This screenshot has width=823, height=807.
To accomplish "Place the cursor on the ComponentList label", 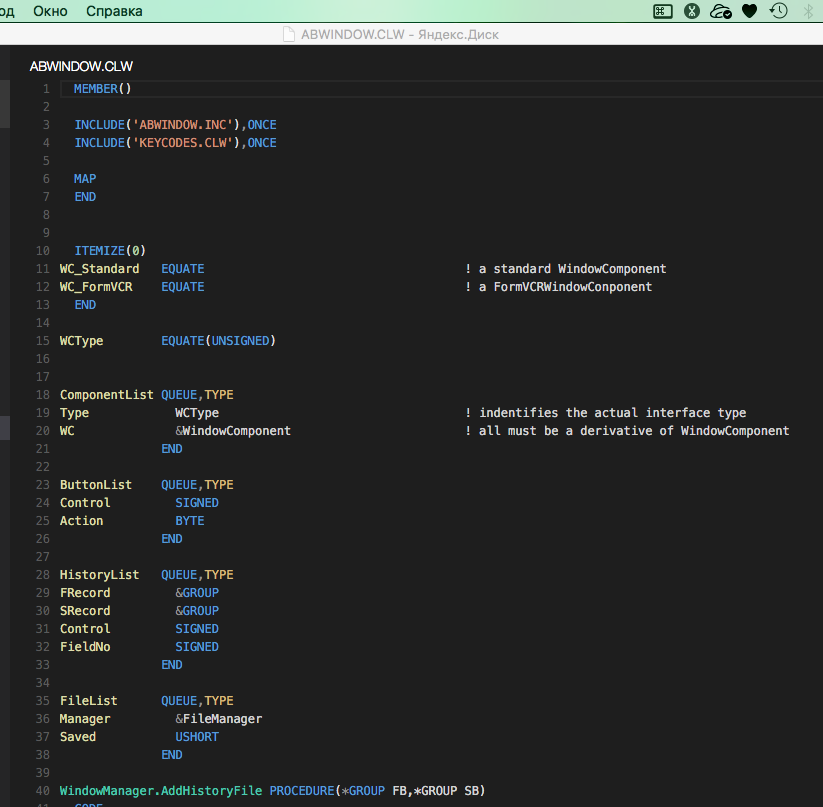I will click(106, 395).
